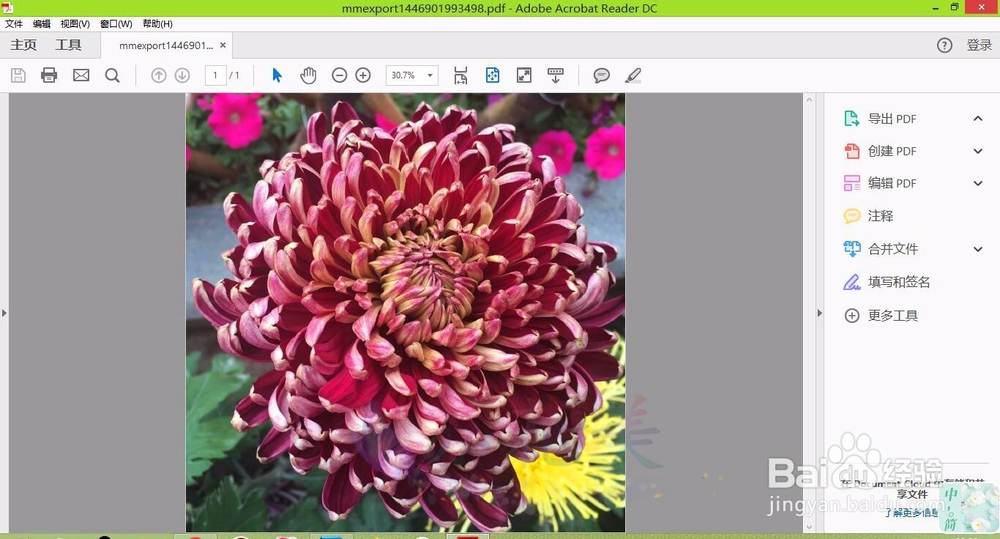Expand the 编辑 PDF section chevron

click(x=978, y=183)
